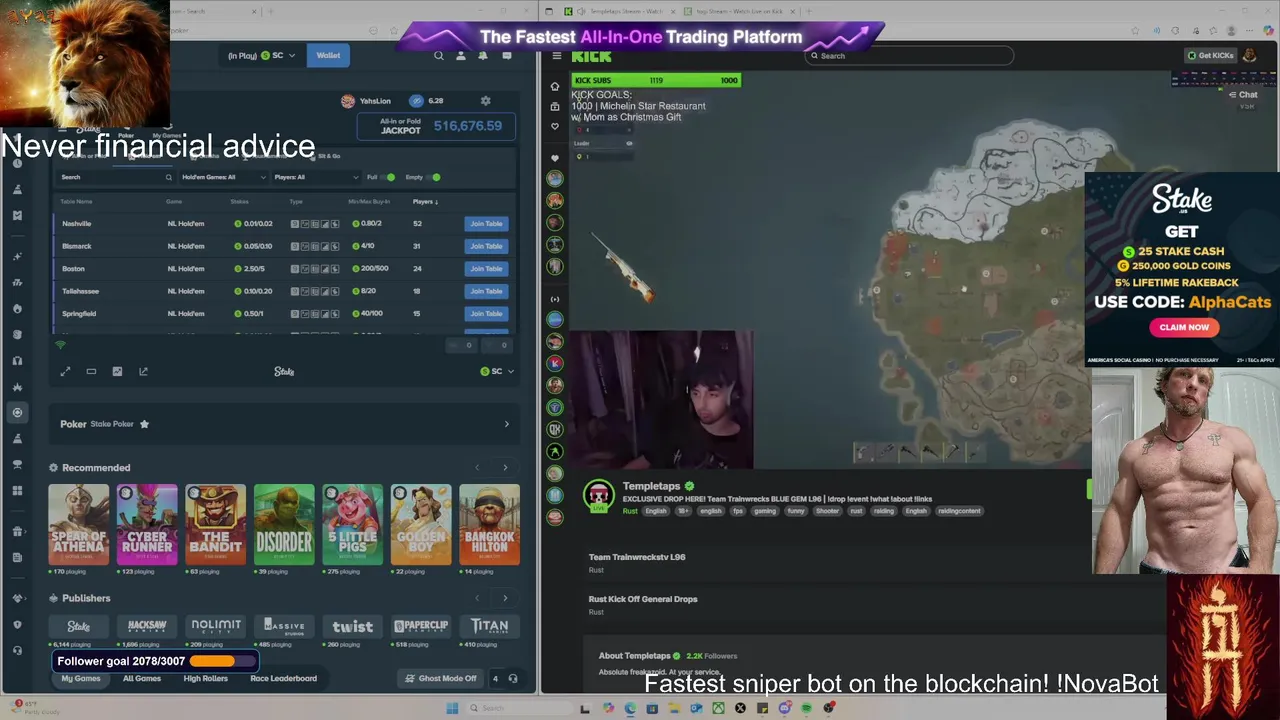Open Stake notifications bell icon
This screenshot has width=1280, height=720.
pyautogui.click(x=483, y=56)
